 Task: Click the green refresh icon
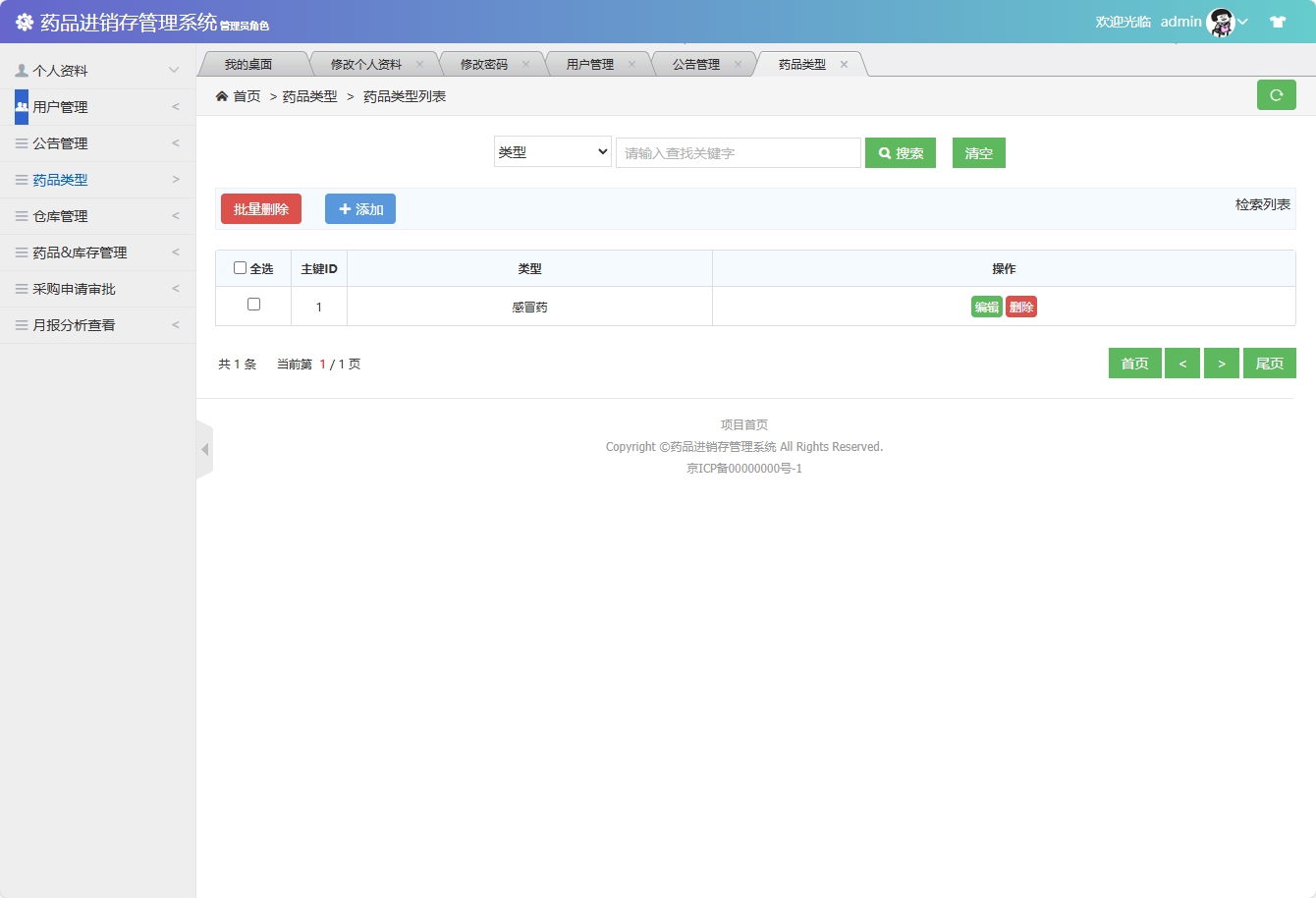tap(1277, 94)
